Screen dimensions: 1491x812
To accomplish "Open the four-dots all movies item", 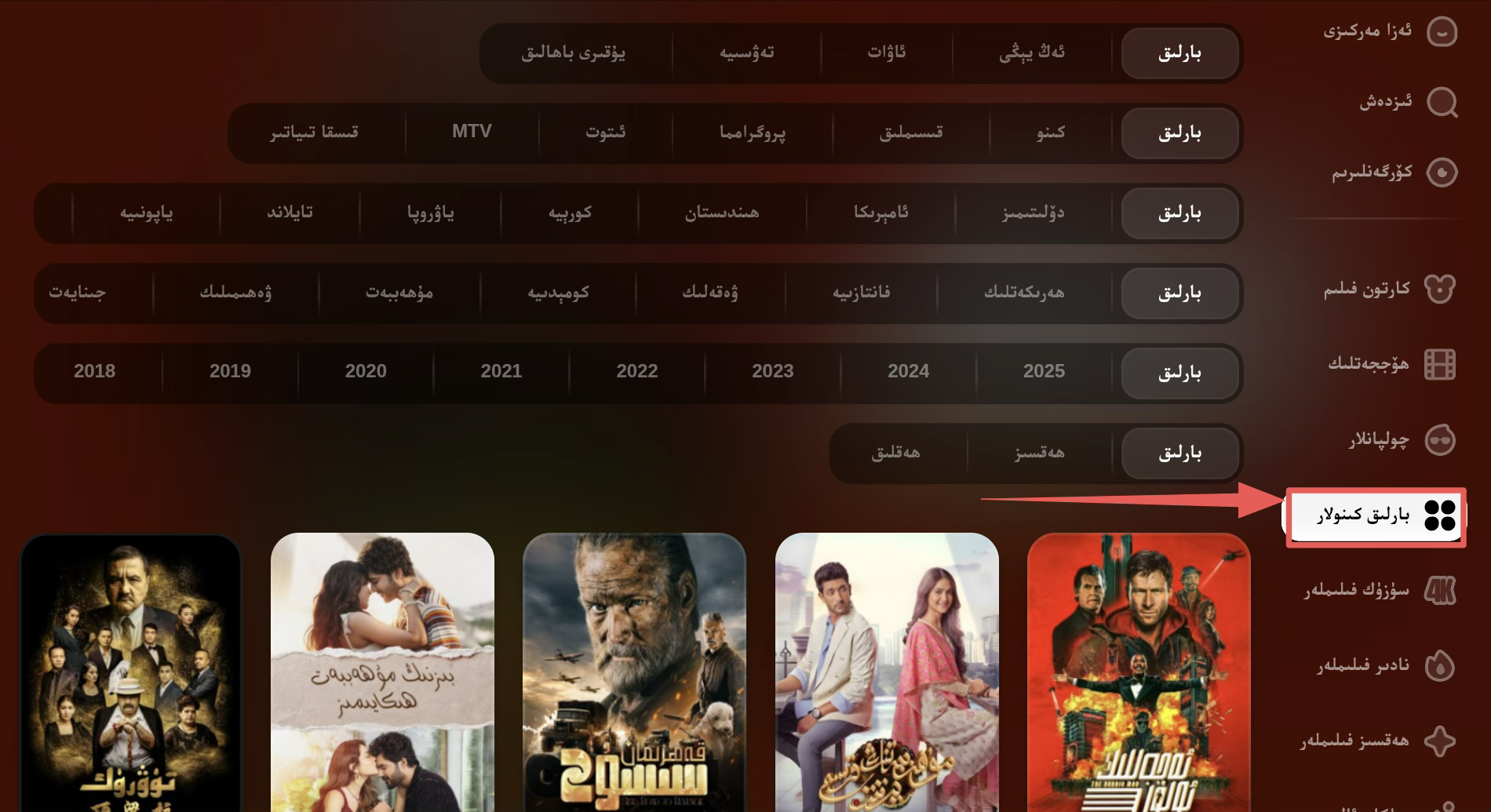I will [x=1376, y=515].
